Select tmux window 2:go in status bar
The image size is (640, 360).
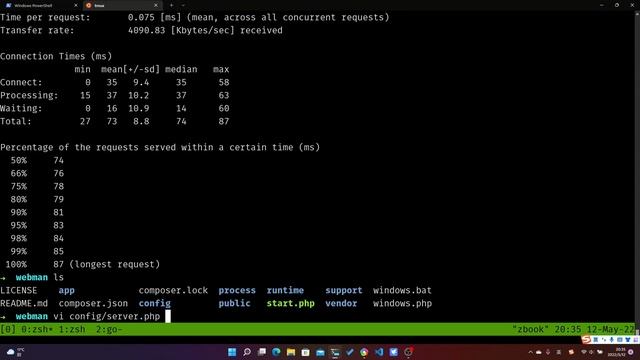pyautogui.click(x=109, y=329)
